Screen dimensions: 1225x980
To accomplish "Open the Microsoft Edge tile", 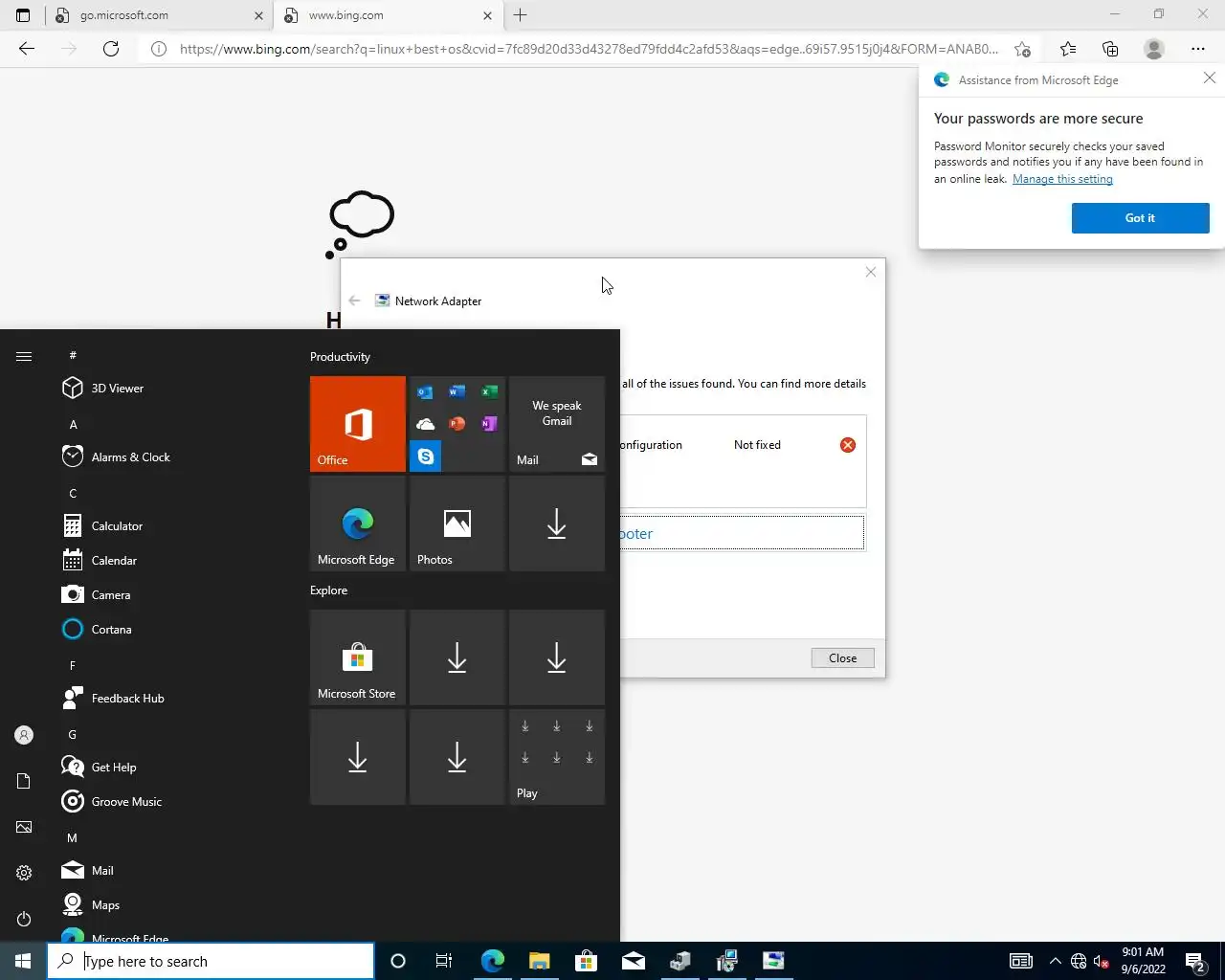I will (x=358, y=523).
